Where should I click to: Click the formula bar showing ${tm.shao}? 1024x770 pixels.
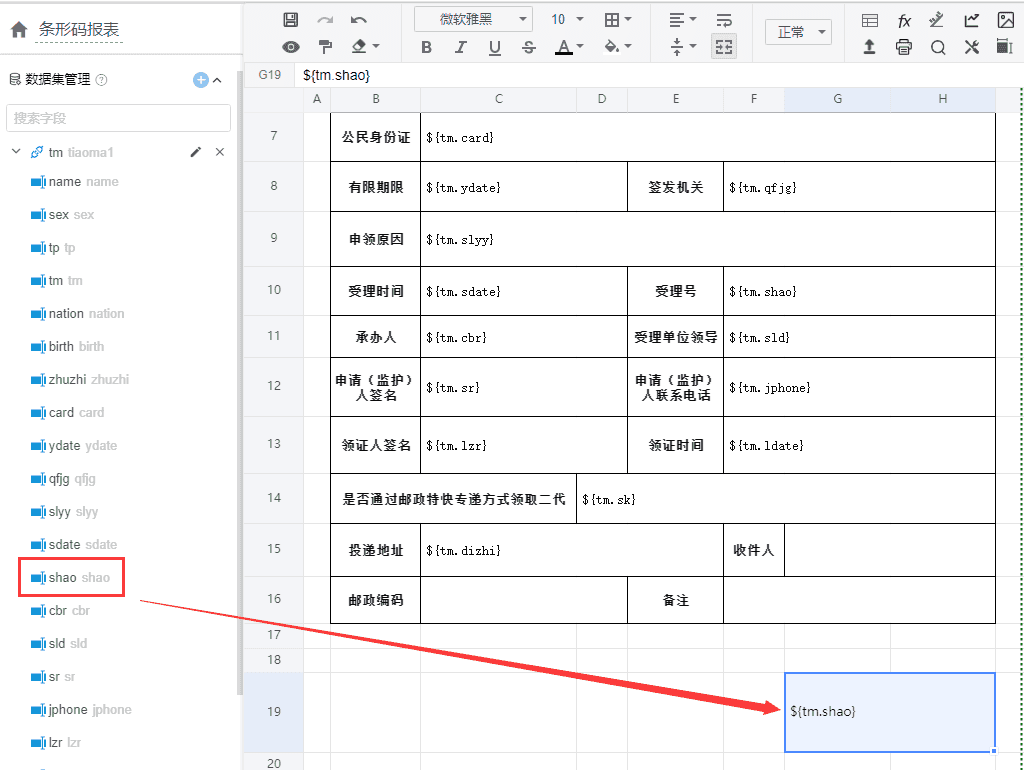660,75
